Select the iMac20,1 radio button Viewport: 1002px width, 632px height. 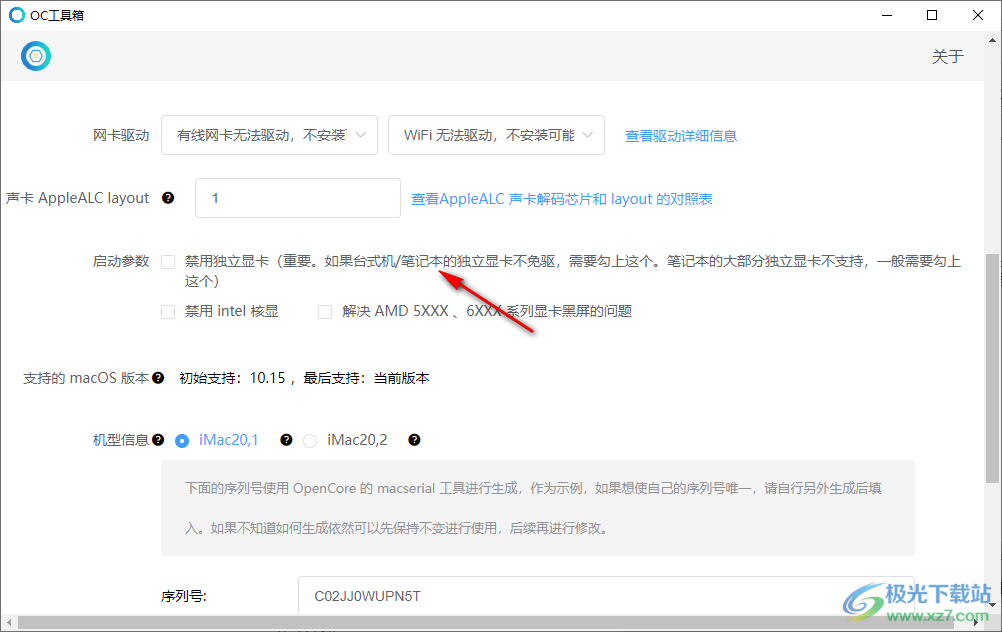tap(182, 441)
